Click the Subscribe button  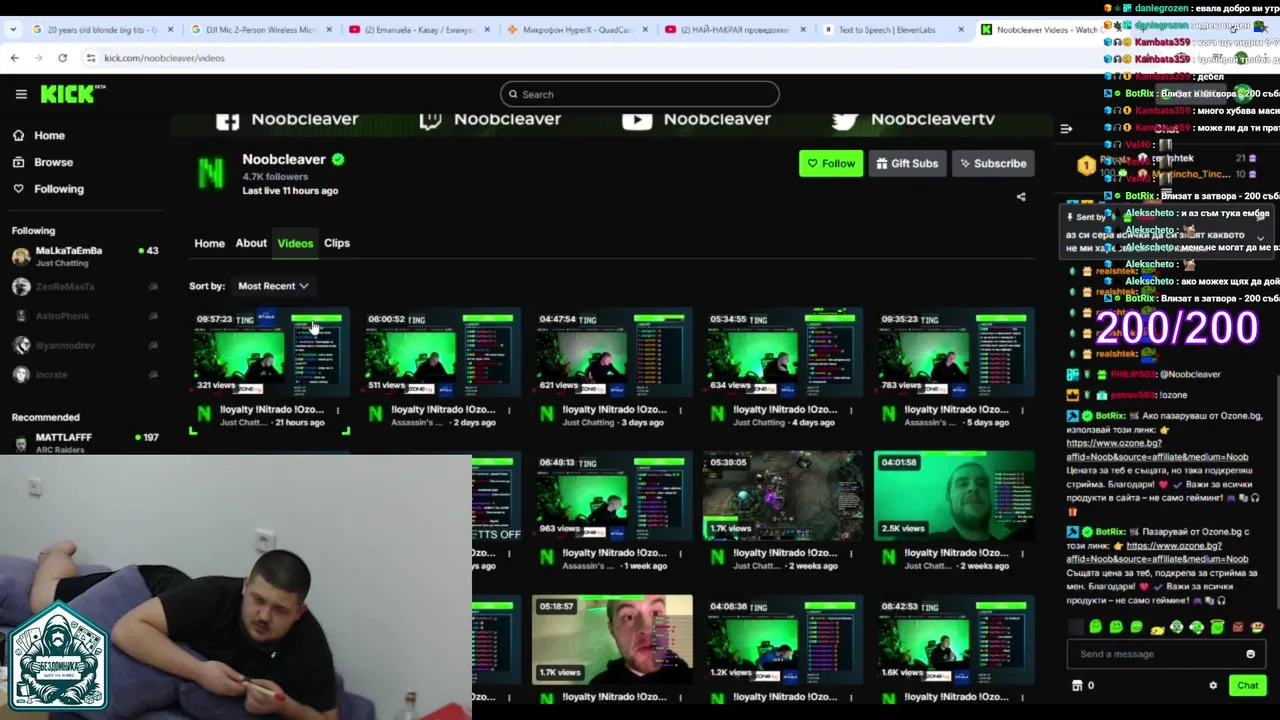tap(993, 164)
